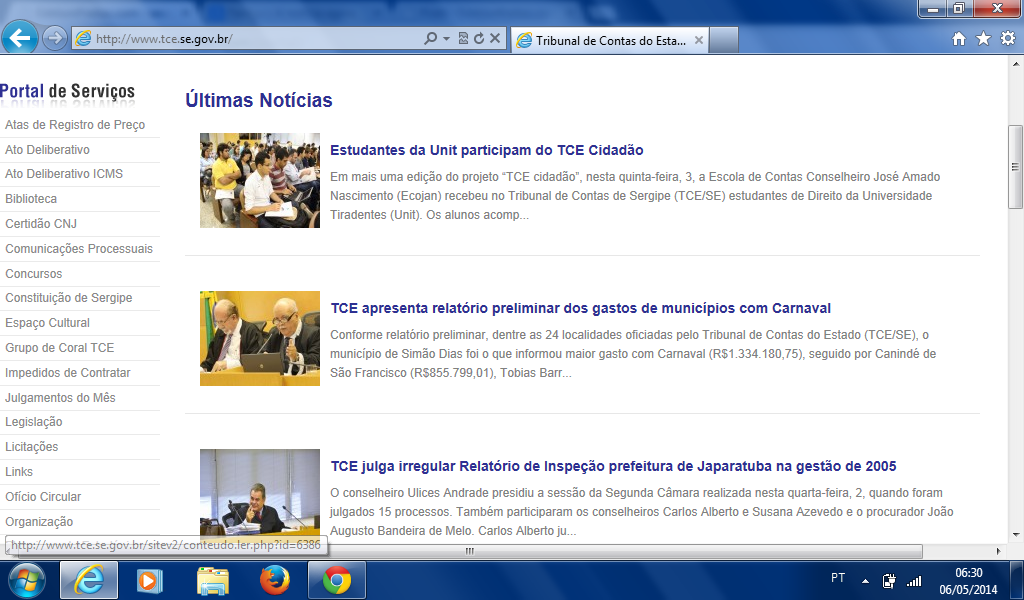Open Windows Explorer folder from taskbar
This screenshot has width=1024, height=600.
(x=212, y=580)
